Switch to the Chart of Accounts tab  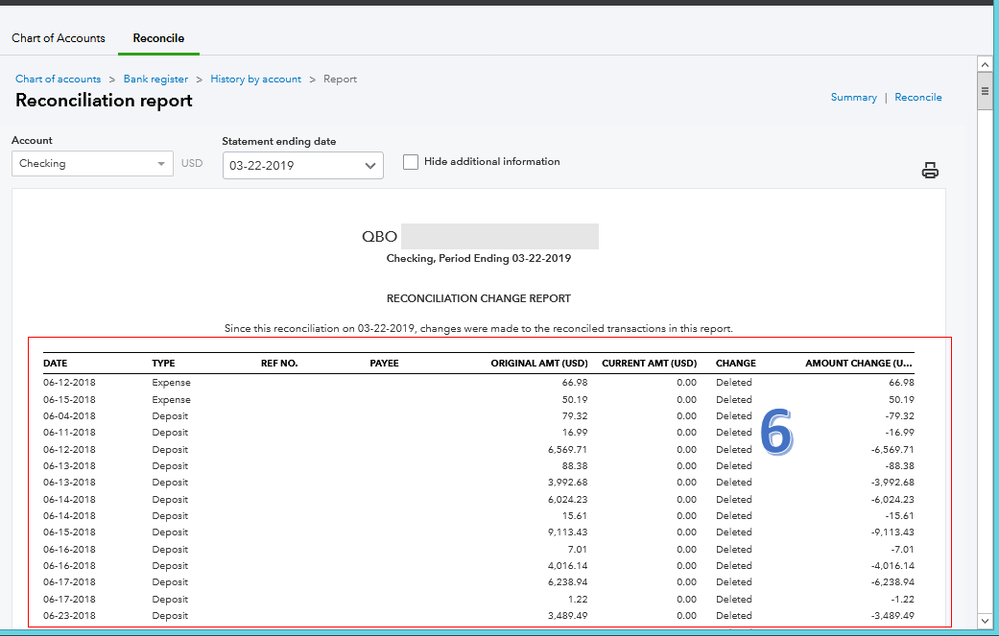click(58, 38)
